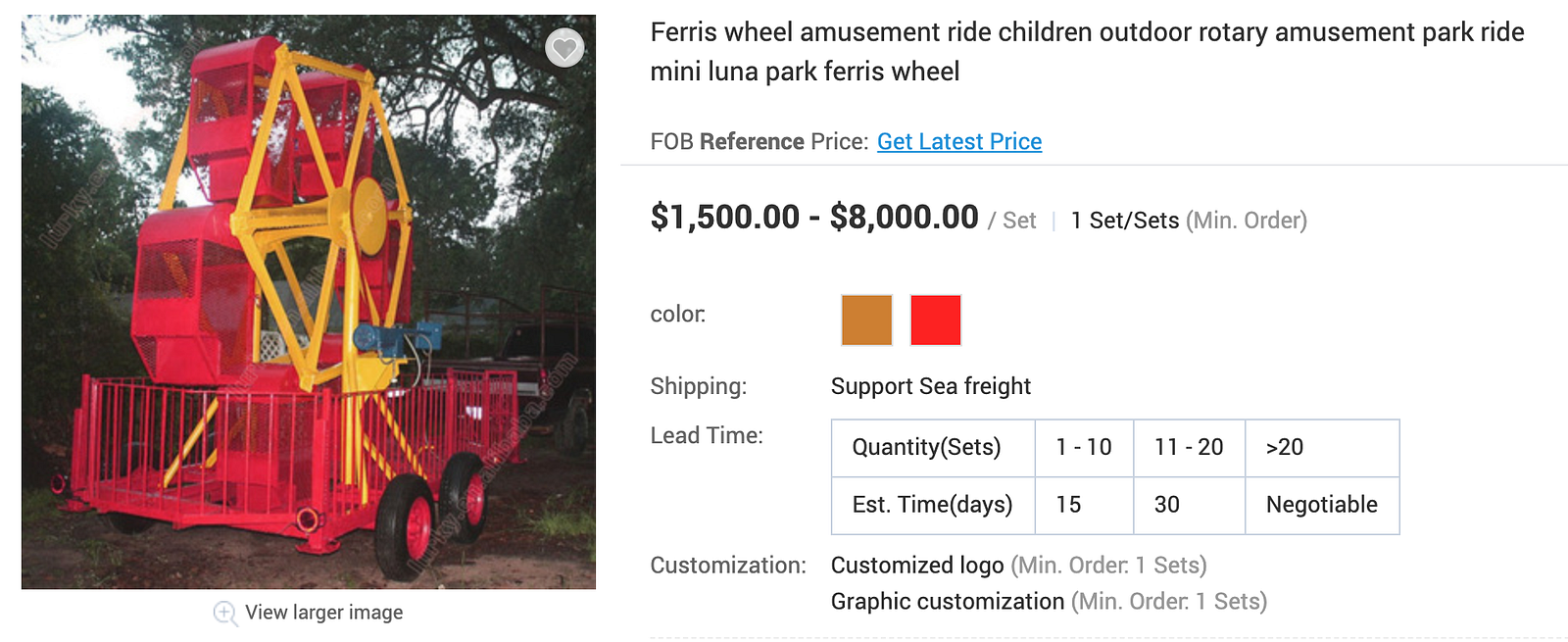Screen dimensions: 1568x642
Task: Select the red color swatch
Action: tap(935, 320)
